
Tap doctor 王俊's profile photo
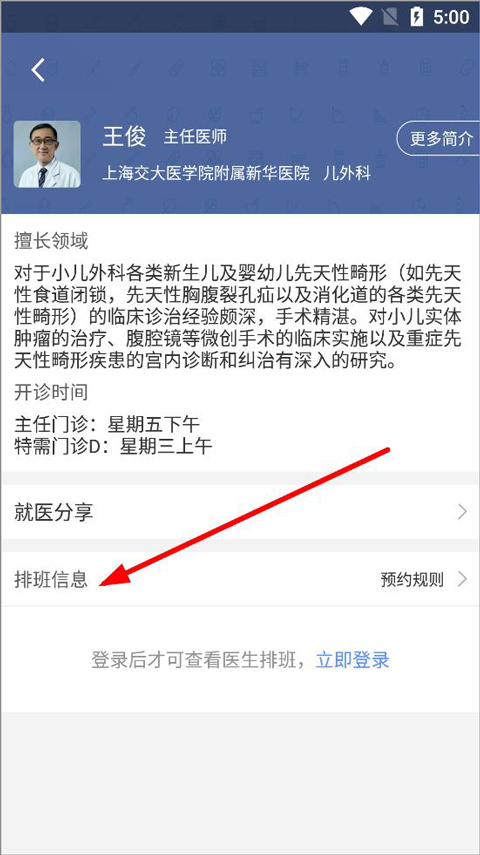[47, 154]
